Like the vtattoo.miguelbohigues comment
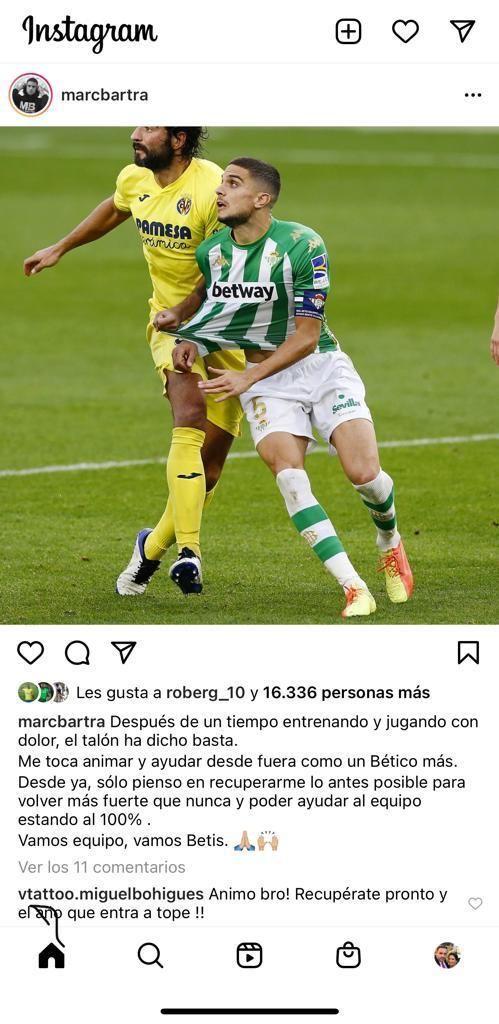The width and height of the screenshot is (499, 1024). (475, 903)
